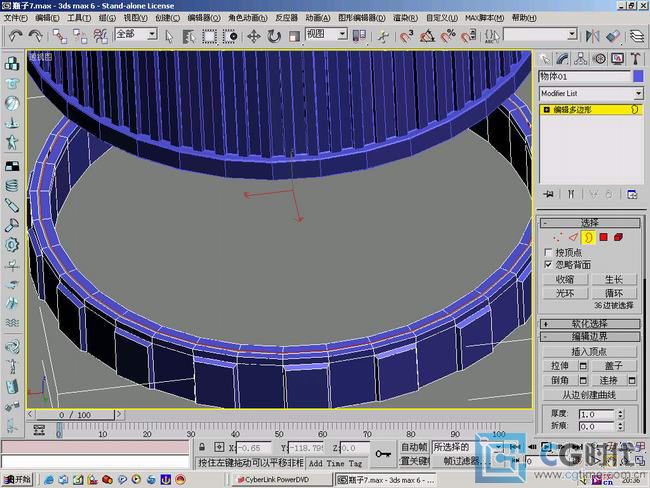Click the rectangular selection region icon
This screenshot has width=650, height=488.
(x=209, y=36)
